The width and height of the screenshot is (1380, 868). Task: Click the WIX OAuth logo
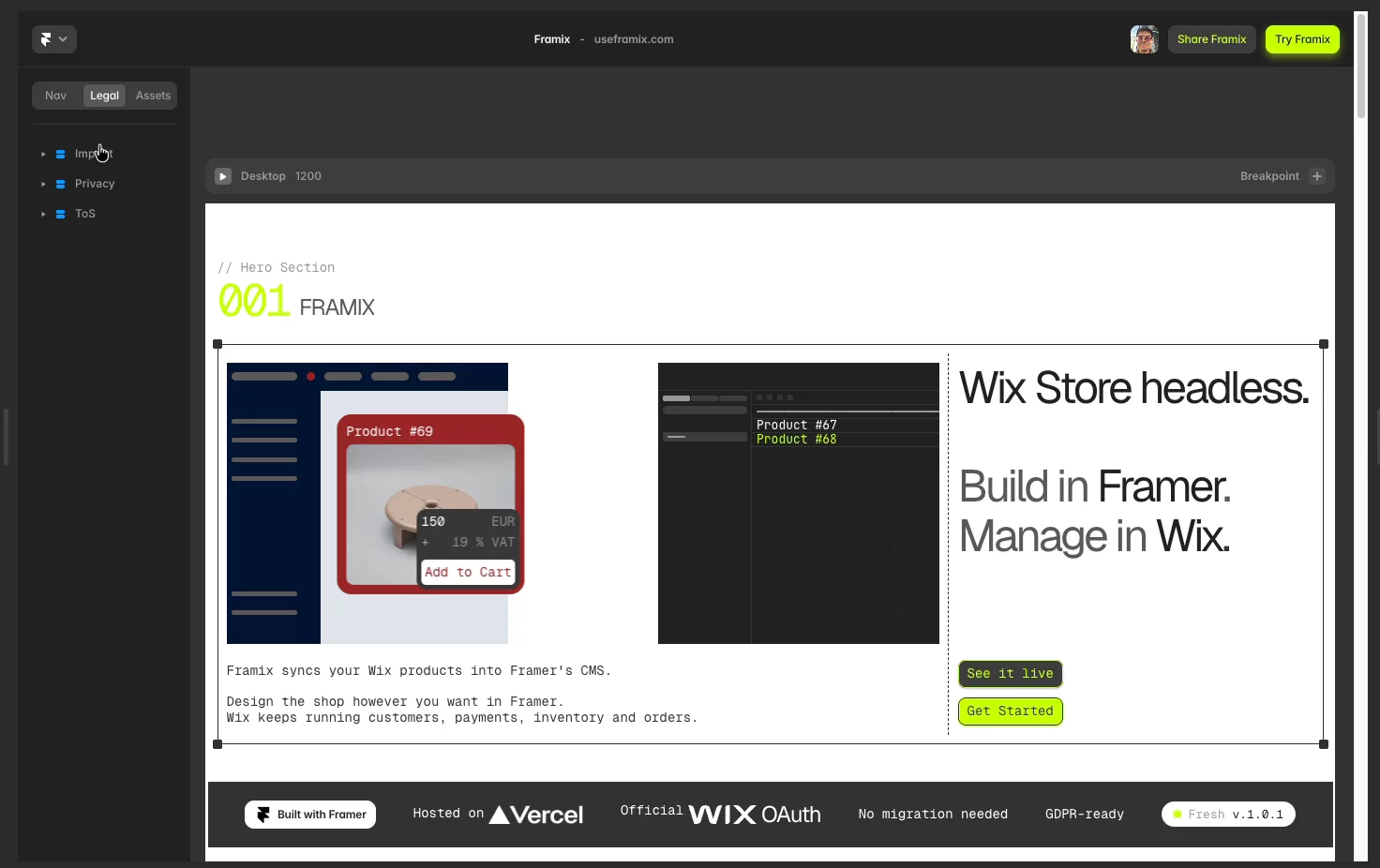(755, 815)
